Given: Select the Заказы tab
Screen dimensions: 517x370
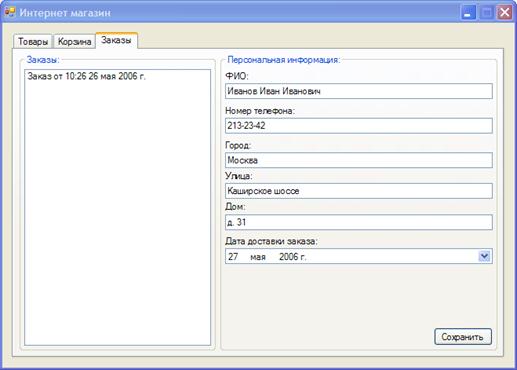Looking at the screenshot, I should pyautogui.click(x=116, y=40).
